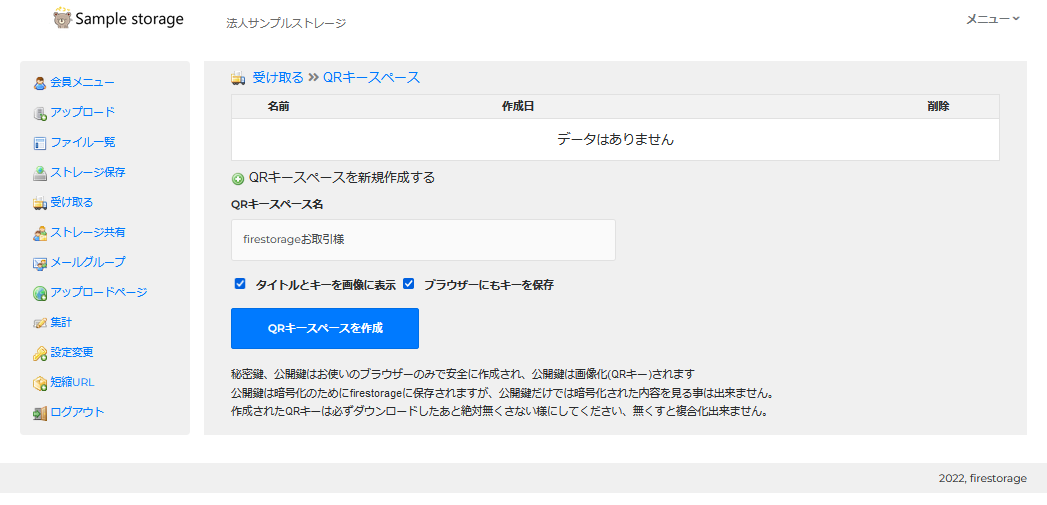Follow the 受け取る breadcrumb link

(x=278, y=77)
